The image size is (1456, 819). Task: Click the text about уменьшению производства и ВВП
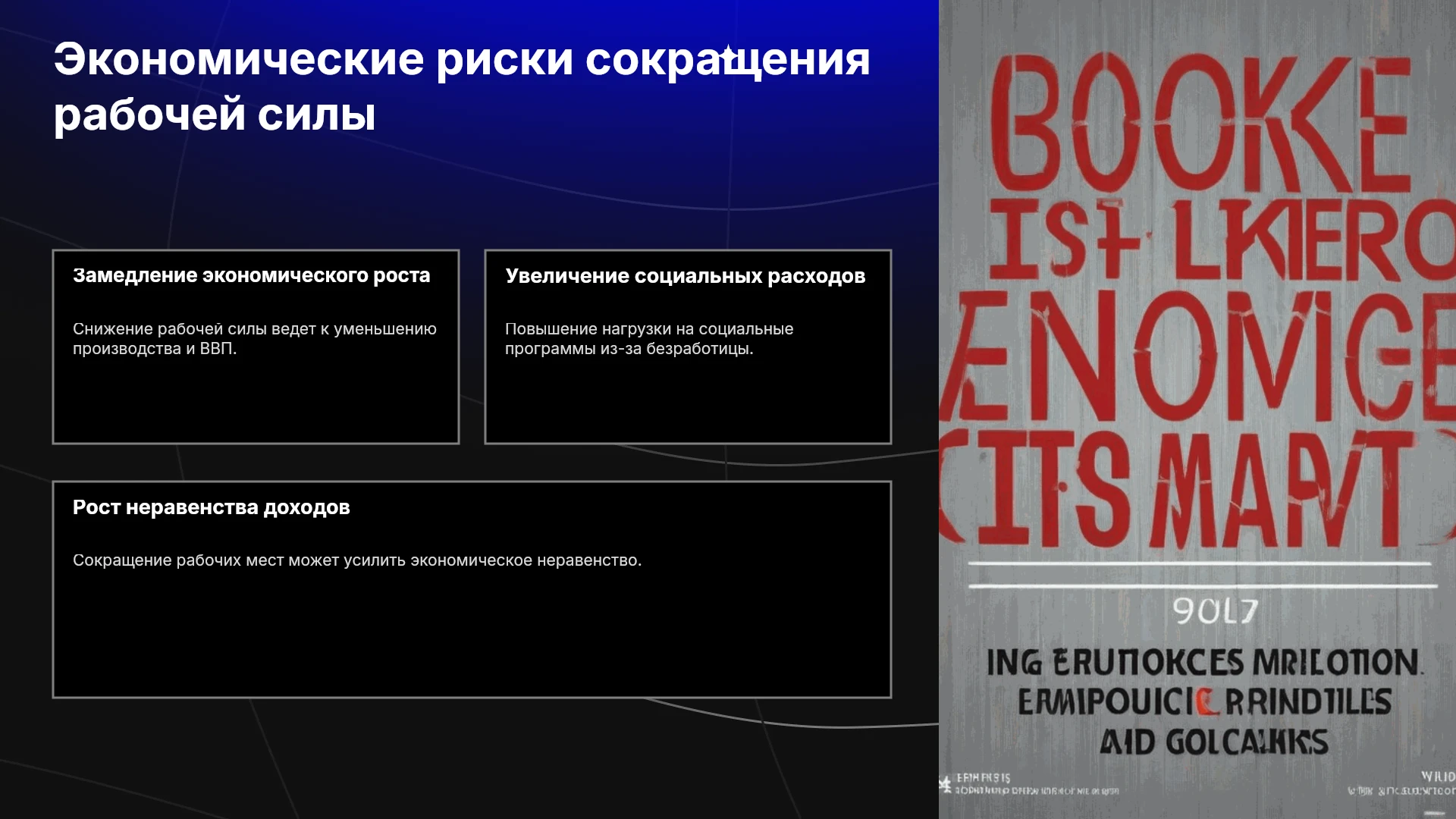pos(255,339)
